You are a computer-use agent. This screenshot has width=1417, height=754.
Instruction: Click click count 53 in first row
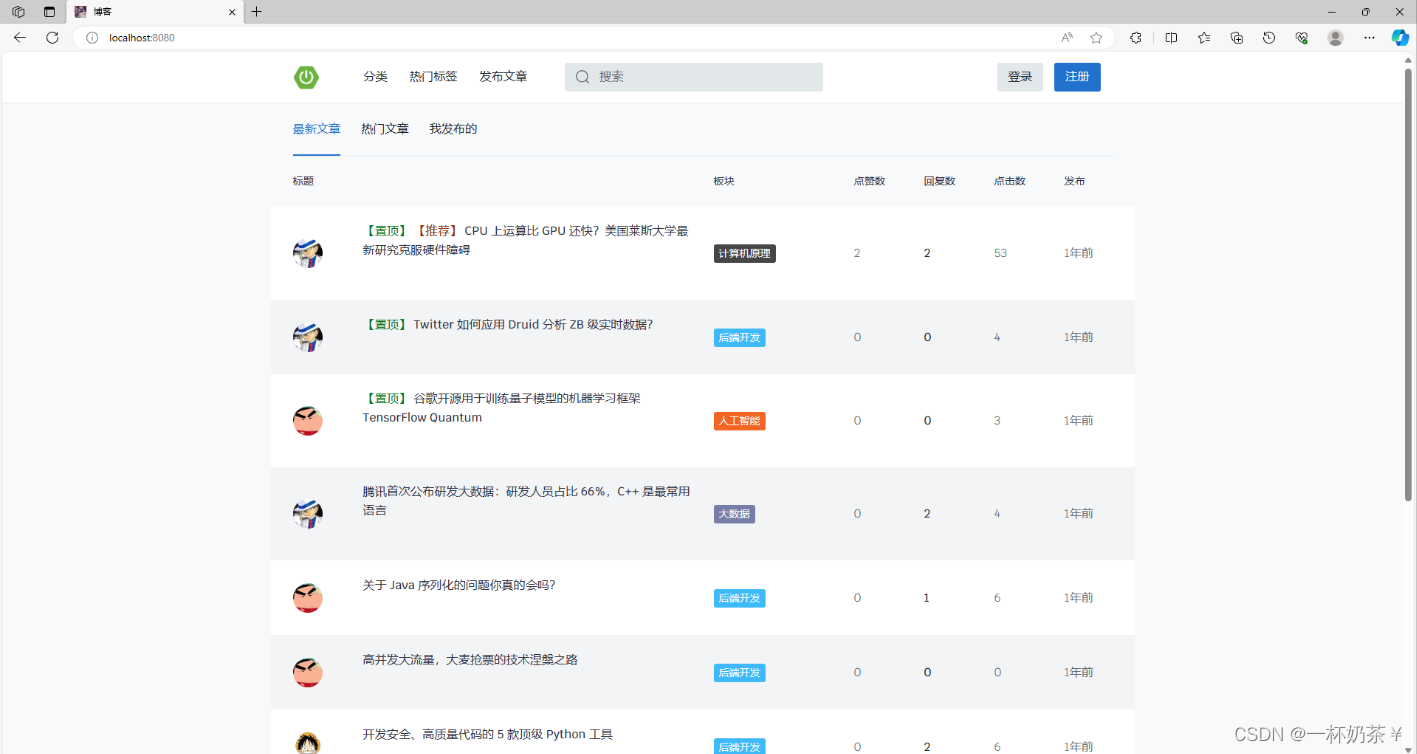(x=1000, y=253)
